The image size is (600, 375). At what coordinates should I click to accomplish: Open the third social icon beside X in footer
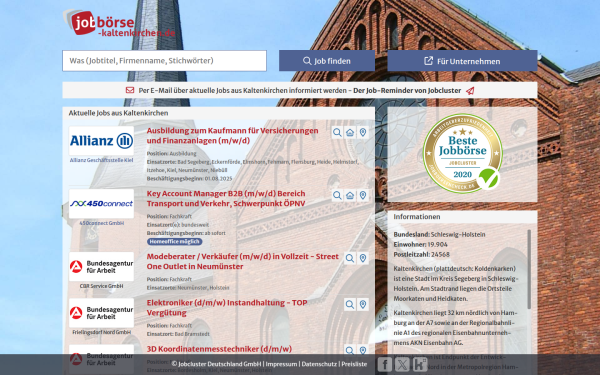420,364
